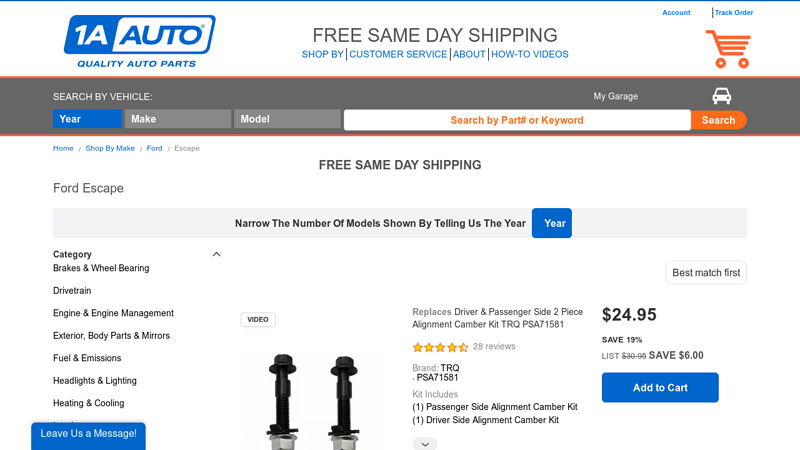The height and width of the screenshot is (450, 800).
Task: Open the Best match first sort dropdown
Action: coord(706,273)
